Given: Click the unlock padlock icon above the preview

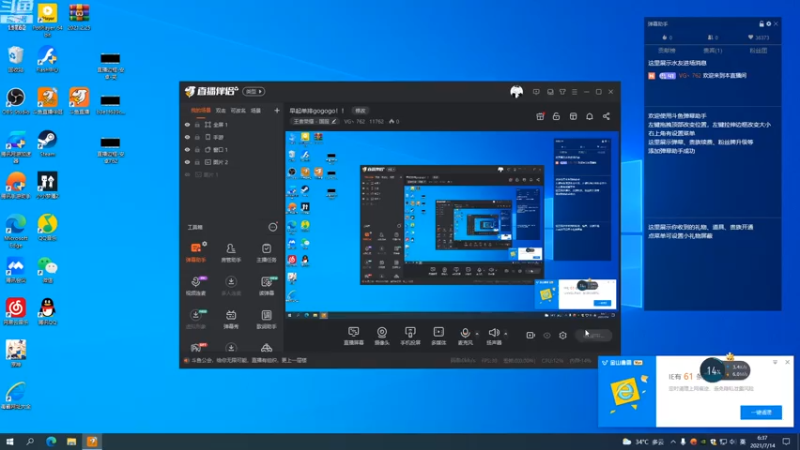Looking at the screenshot, I should point(556,116).
